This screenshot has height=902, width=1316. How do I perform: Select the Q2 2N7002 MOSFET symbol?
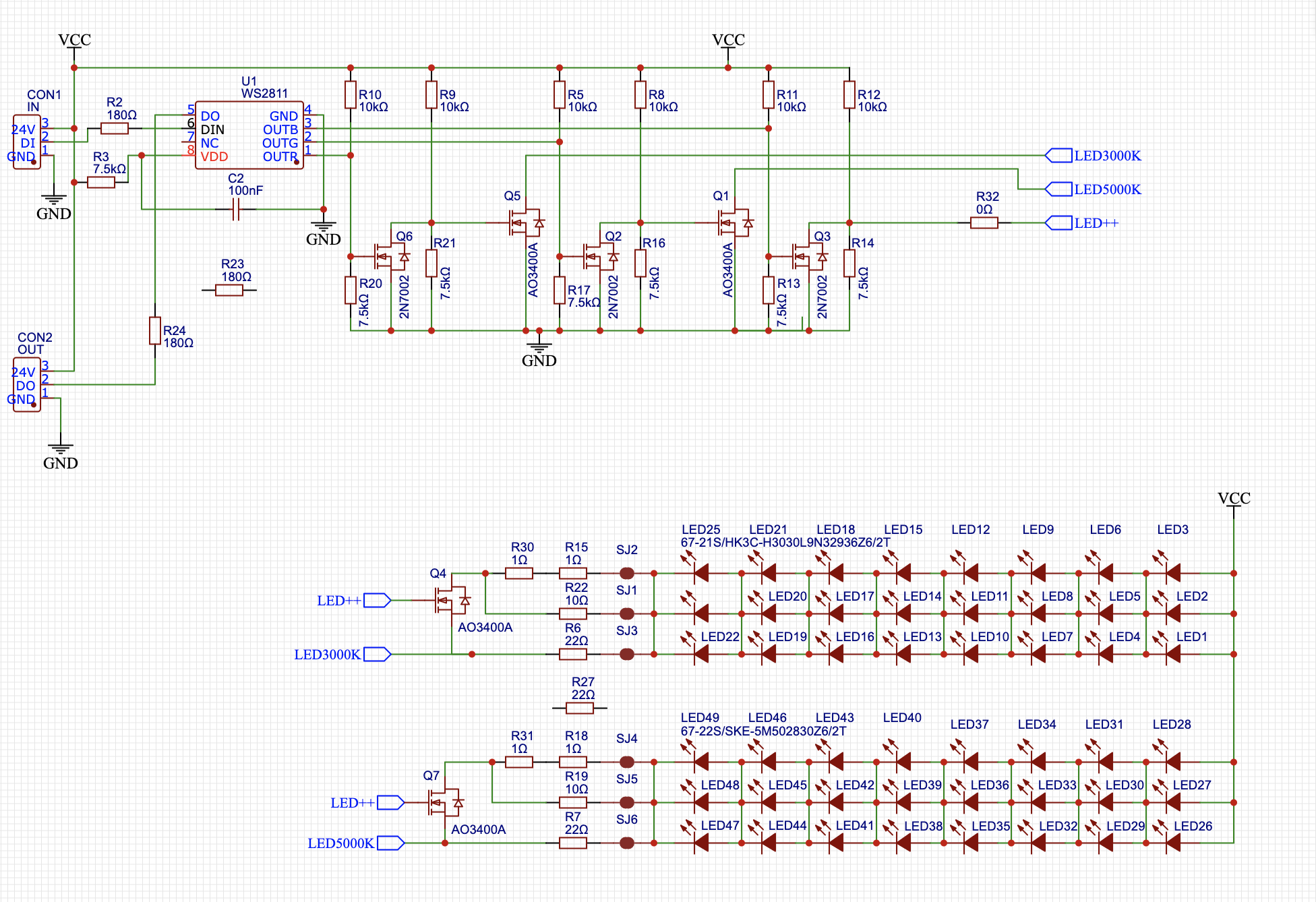tap(601, 256)
